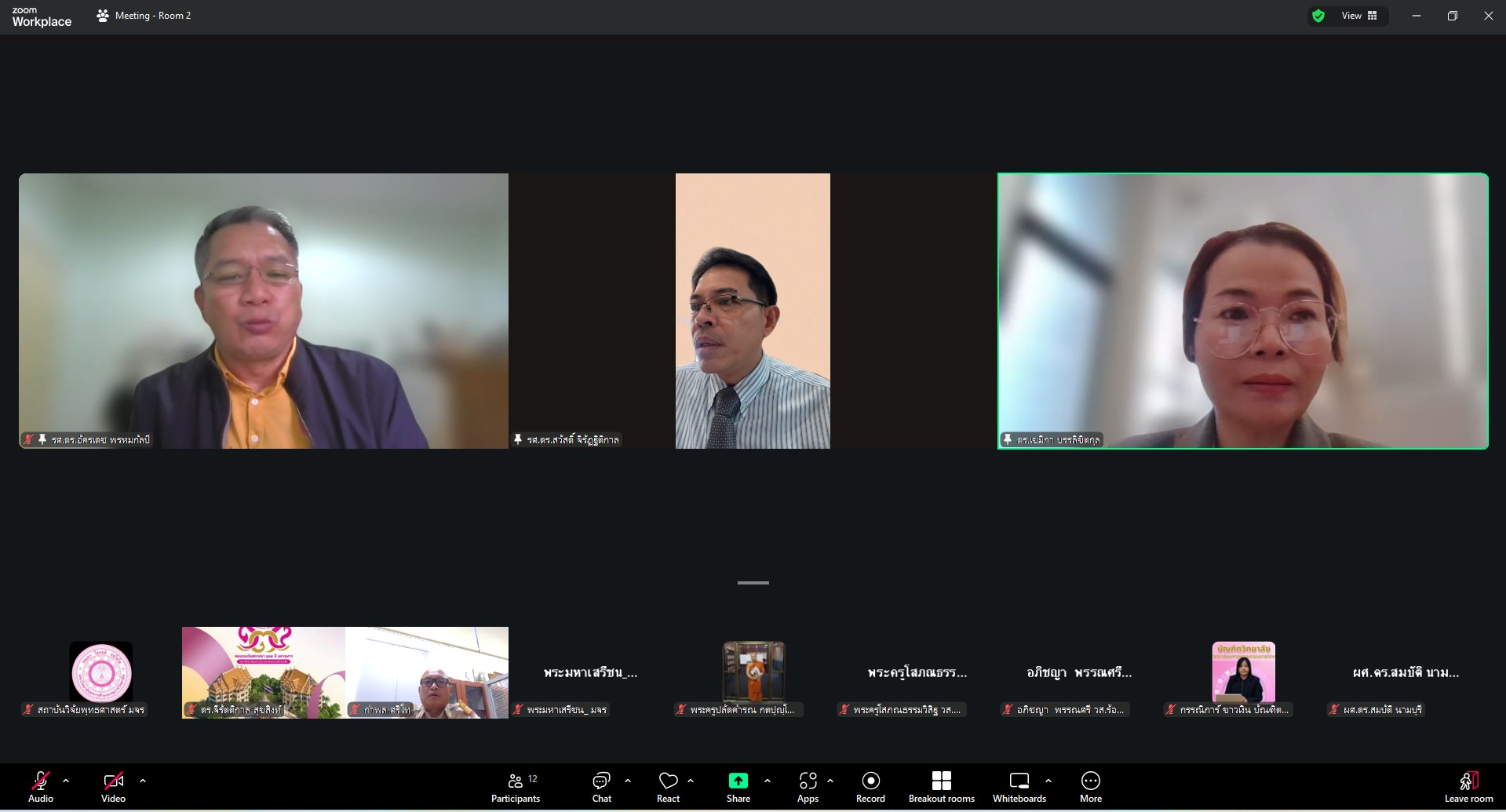
Task: Expand audio settings arrow
Action: pyautogui.click(x=66, y=781)
